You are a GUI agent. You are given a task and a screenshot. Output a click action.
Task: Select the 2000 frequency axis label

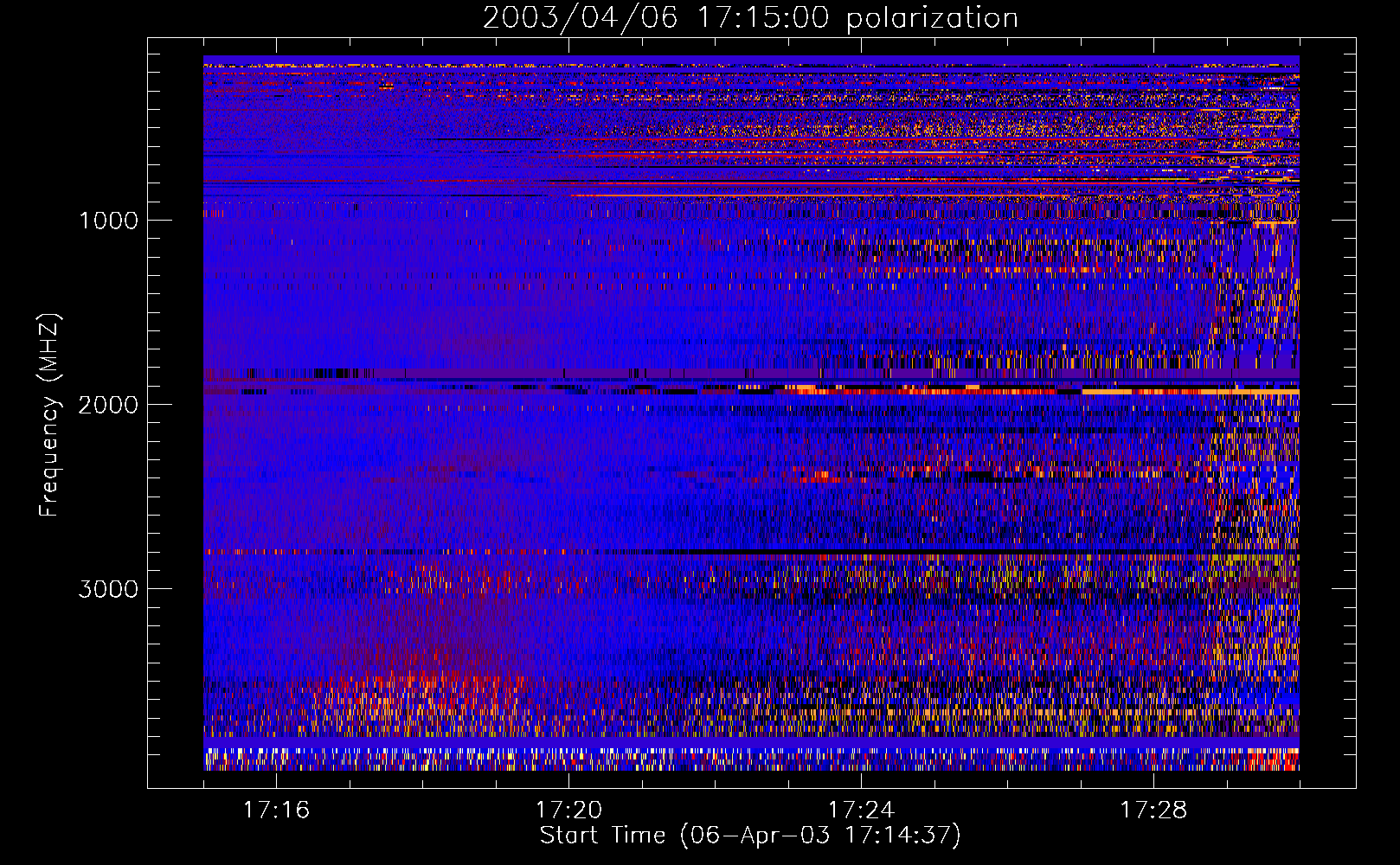click(108, 405)
